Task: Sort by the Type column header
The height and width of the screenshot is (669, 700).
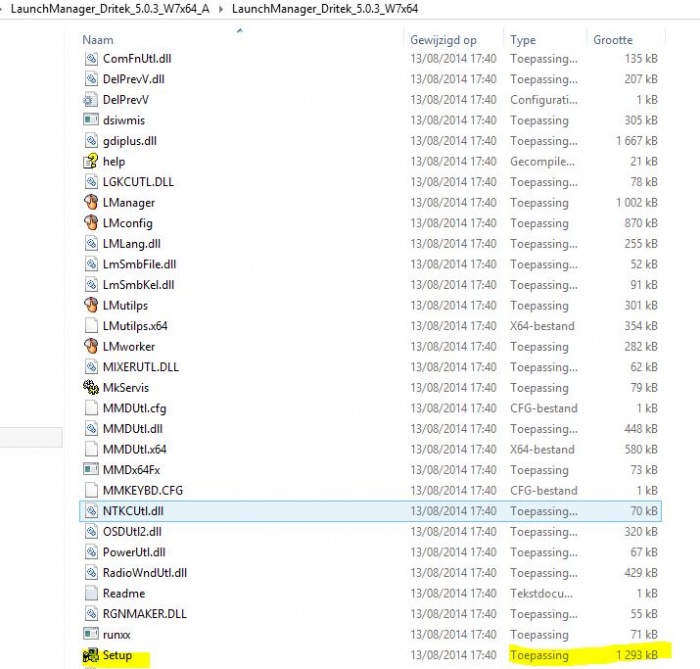Action: (523, 40)
